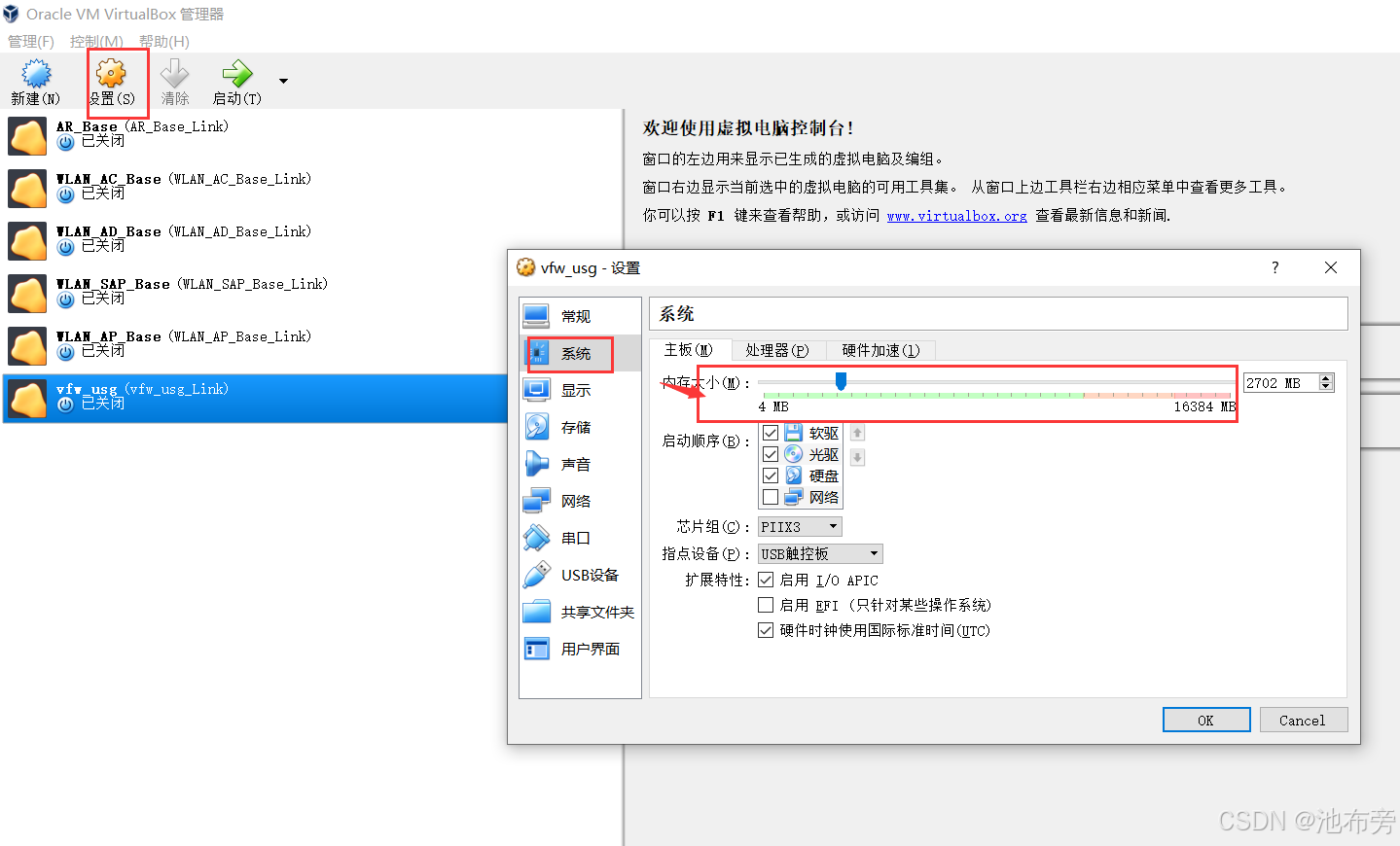The image size is (1400, 846).
Task: Open System (系统) settings category
Action: tap(580, 353)
